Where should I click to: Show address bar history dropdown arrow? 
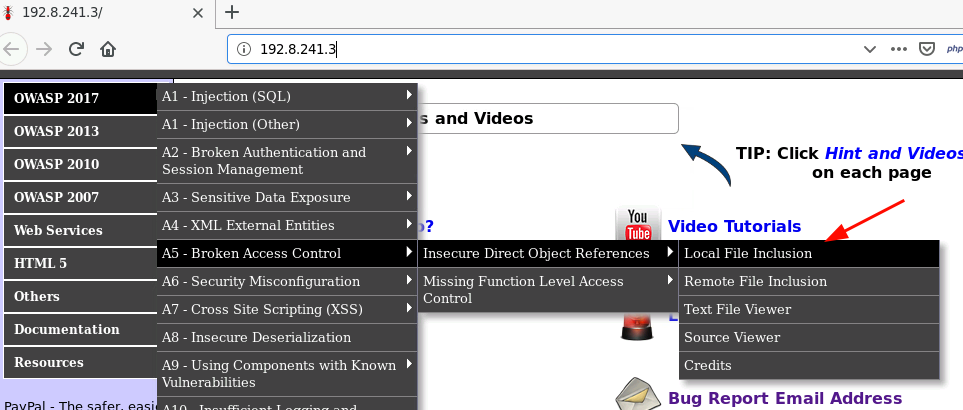(x=870, y=49)
